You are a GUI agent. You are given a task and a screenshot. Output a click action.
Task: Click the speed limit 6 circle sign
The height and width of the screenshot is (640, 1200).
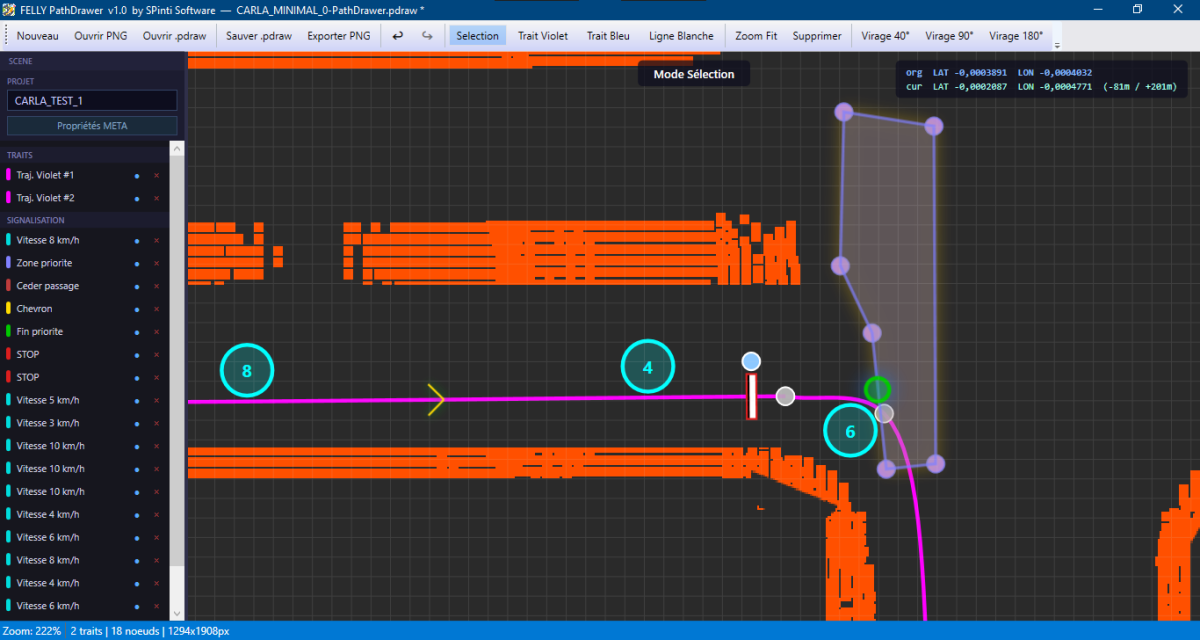coord(850,431)
